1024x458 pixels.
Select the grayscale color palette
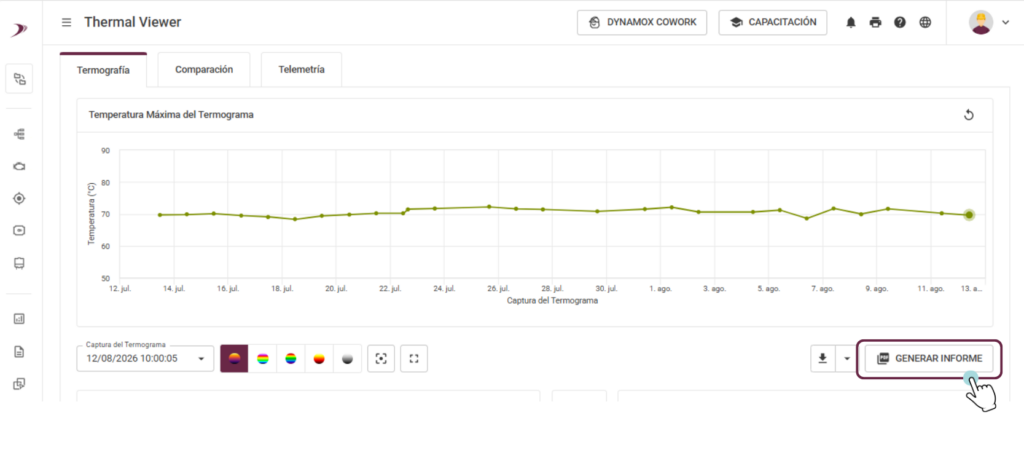[x=347, y=358]
